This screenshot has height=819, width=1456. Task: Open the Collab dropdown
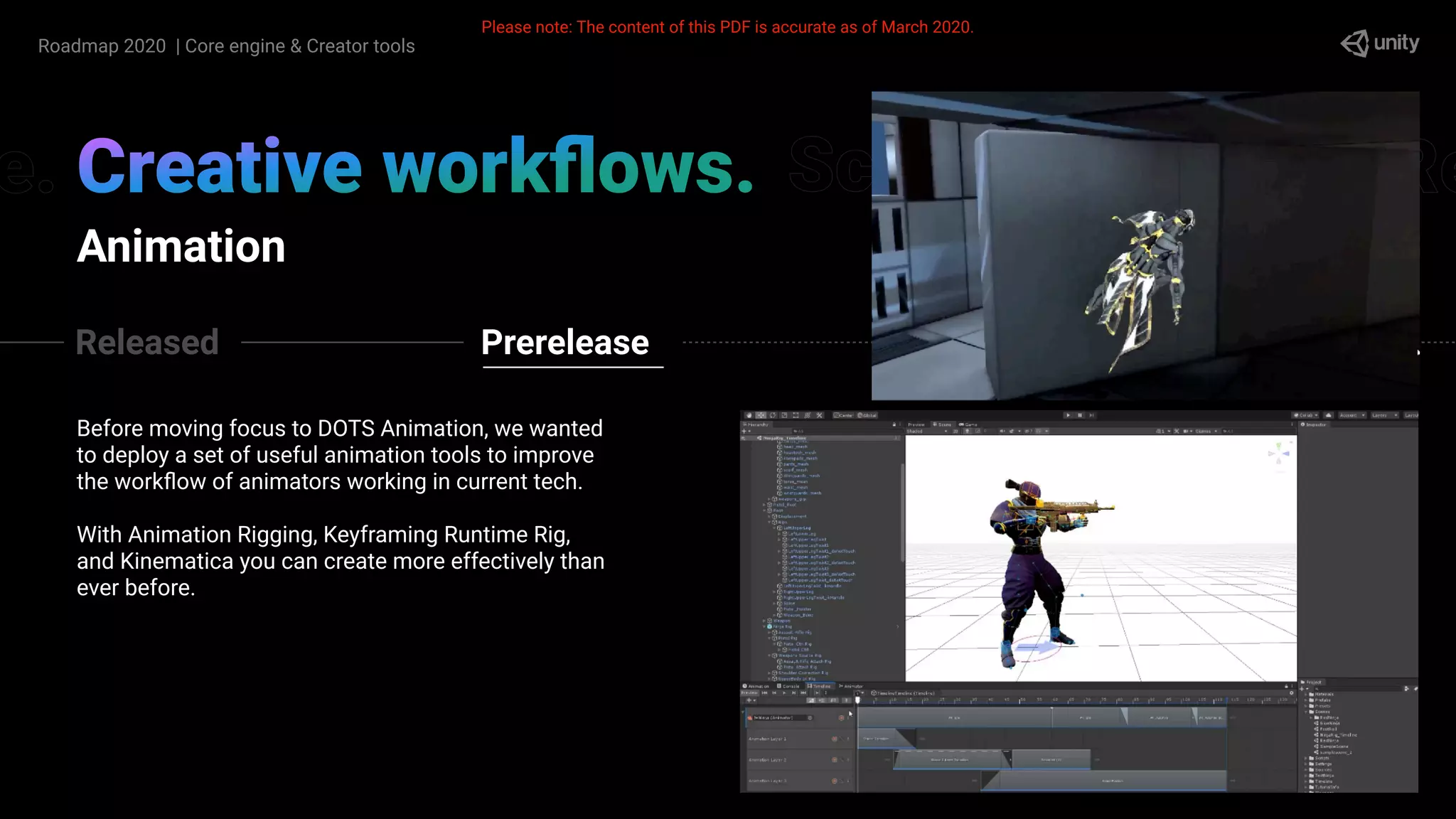pyautogui.click(x=1305, y=415)
